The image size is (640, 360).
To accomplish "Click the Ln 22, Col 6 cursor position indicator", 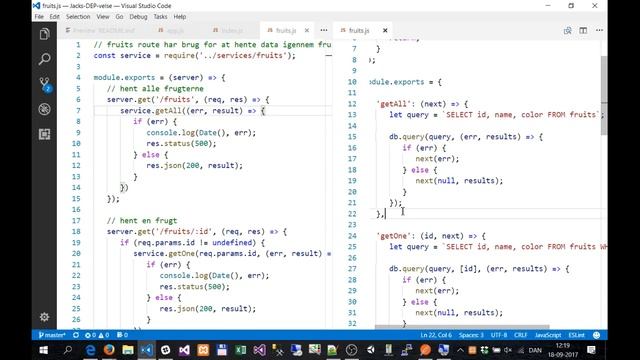I will coord(436,335).
